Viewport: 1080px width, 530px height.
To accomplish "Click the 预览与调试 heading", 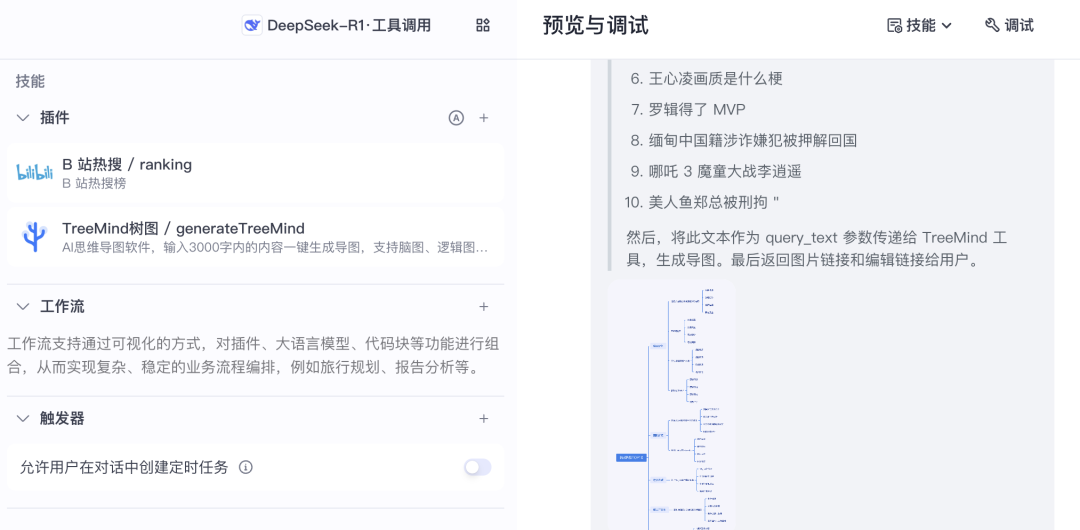I will pos(596,26).
